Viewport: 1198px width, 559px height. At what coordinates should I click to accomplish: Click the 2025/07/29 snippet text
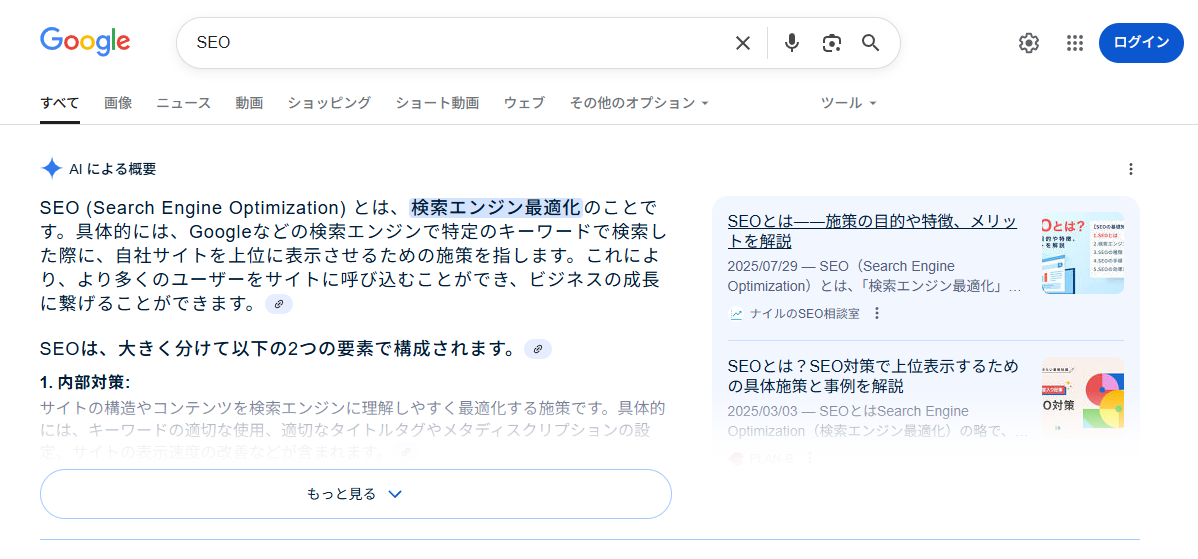tap(876, 277)
